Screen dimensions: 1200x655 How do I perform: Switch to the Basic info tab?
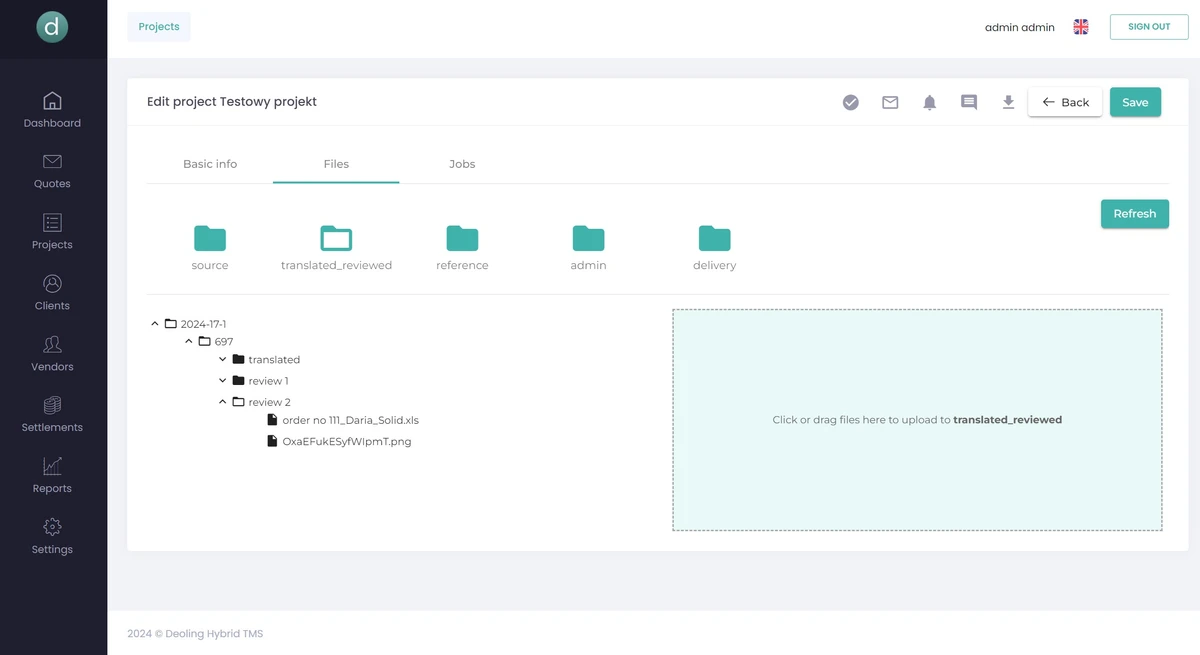tap(210, 164)
